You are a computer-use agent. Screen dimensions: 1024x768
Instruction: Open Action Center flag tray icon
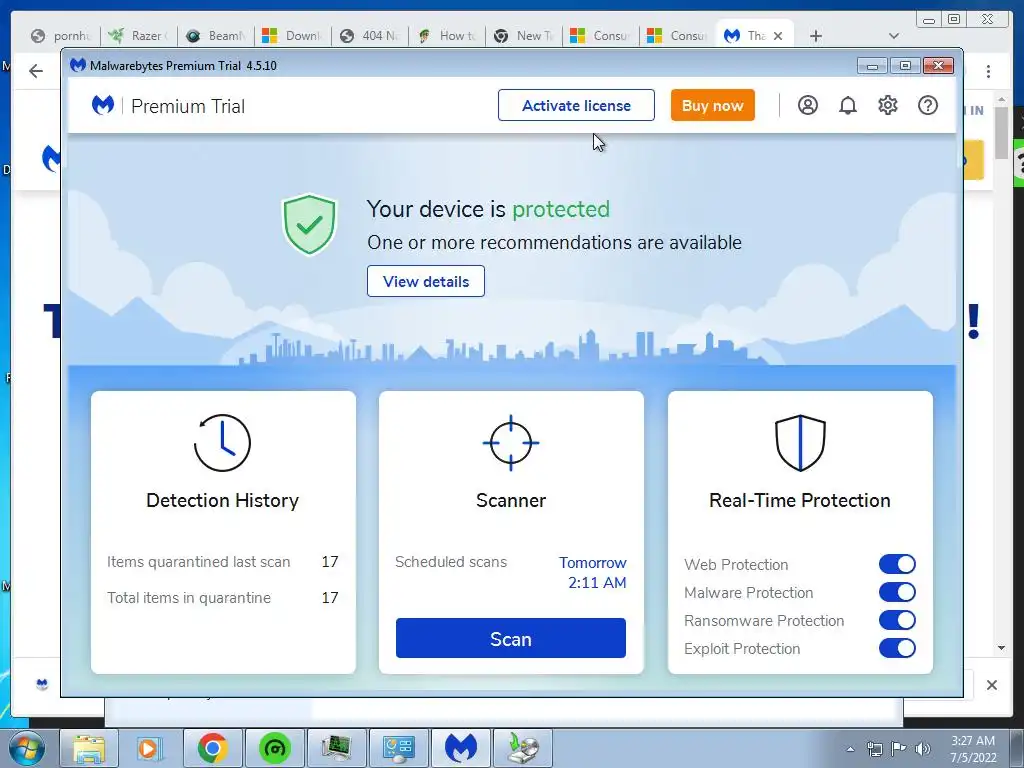click(899, 749)
